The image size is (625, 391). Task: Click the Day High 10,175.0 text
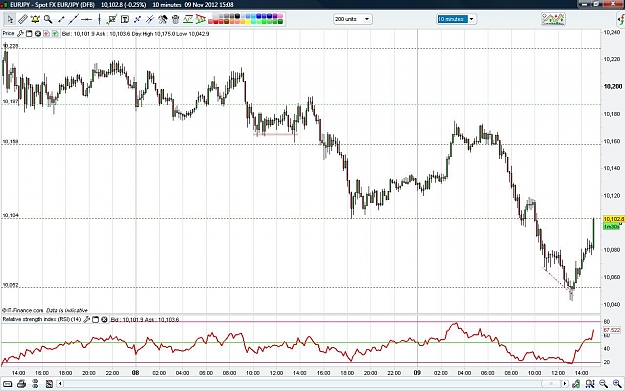(x=154, y=34)
